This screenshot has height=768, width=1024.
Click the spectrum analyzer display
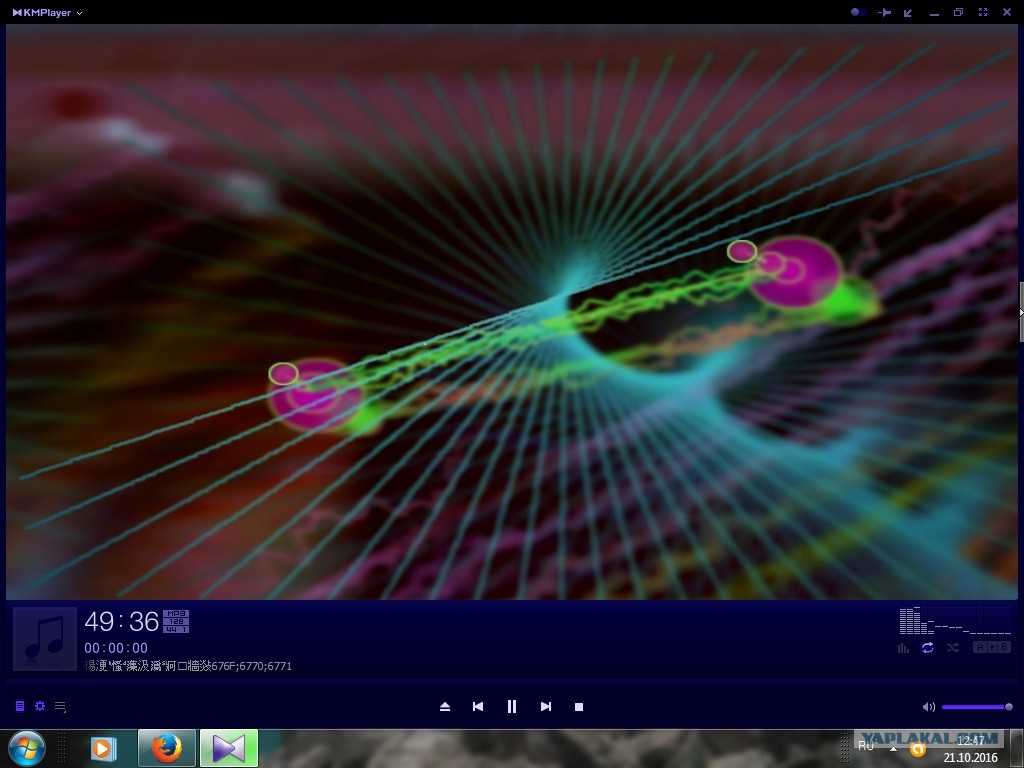[x=955, y=620]
